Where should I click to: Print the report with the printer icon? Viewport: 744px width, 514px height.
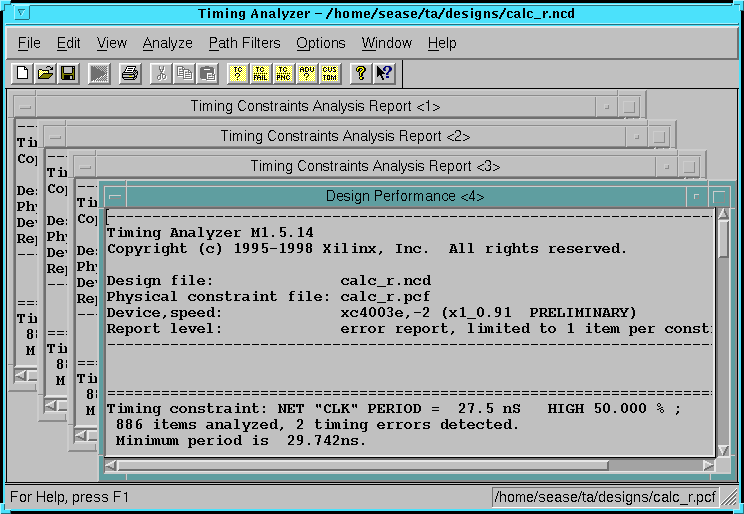click(129, 73)
